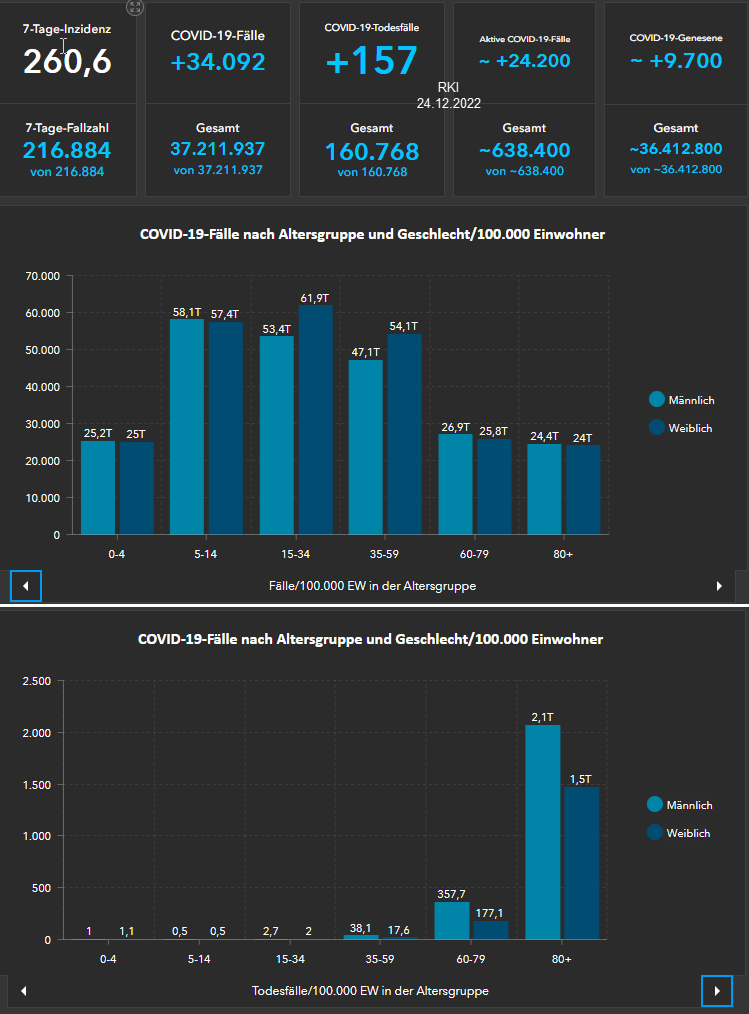Image resolution: width=749 pixels, height=1014 pixels.
Task: Click the expand icon on 7-Tage-Inzidenz tile
Action: tap(136, 6)
